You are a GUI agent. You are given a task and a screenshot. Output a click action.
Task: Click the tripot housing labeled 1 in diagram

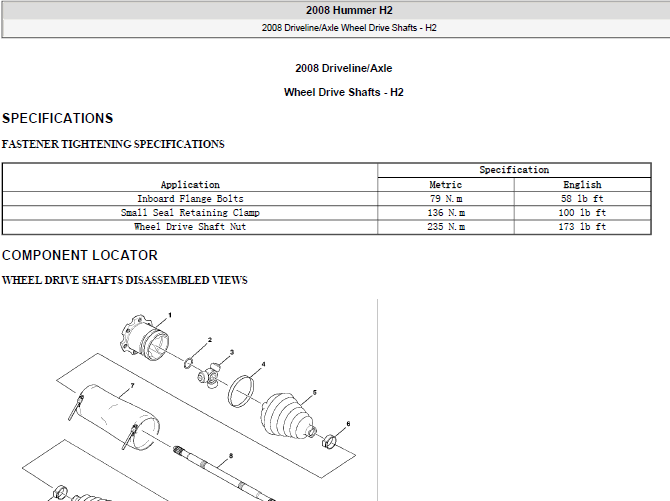[x=145, y=339]
